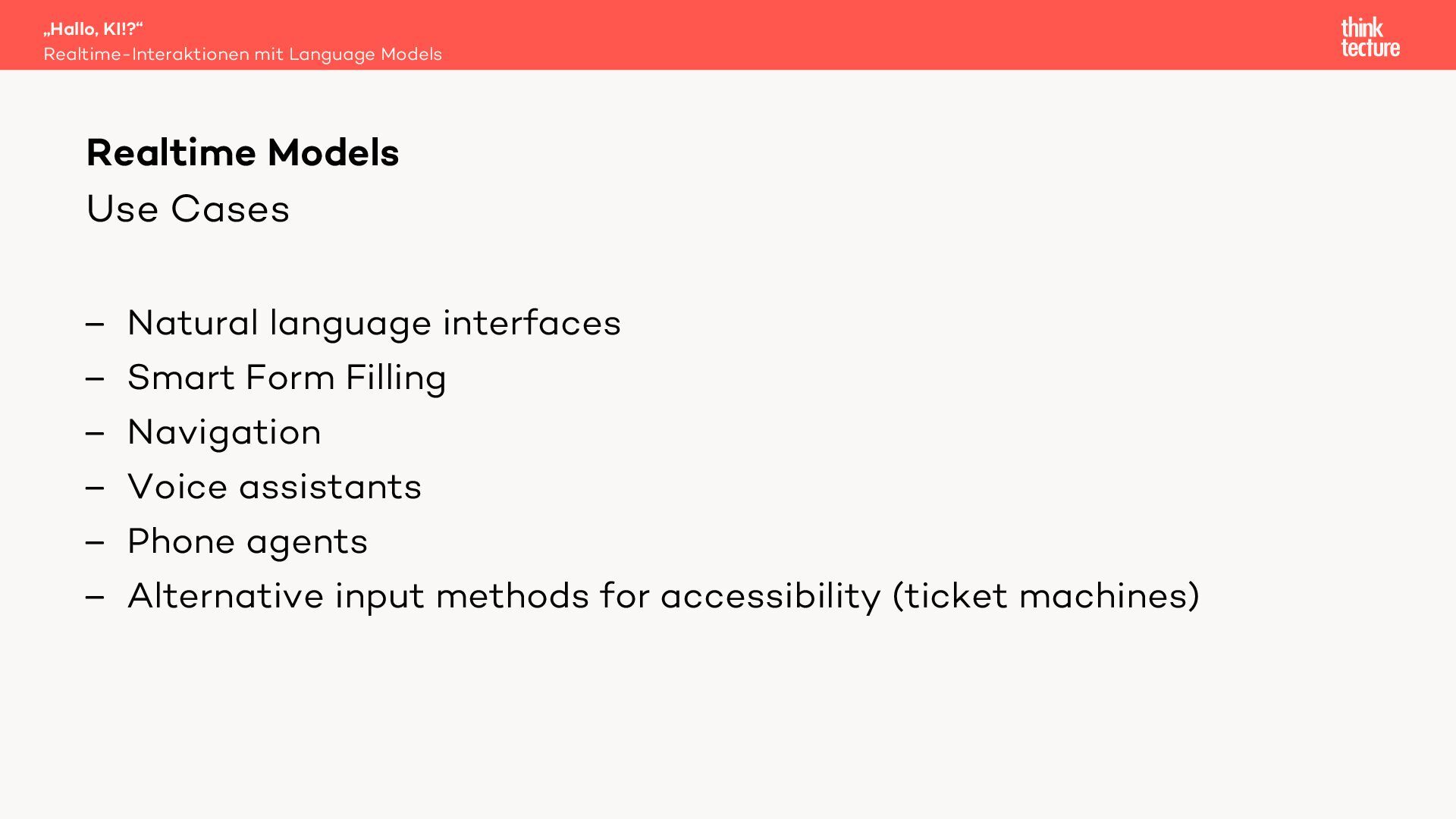Click the "Navigation" bullet item
Image resolution: width=1456 pixels, height=819 pixels.
[x=224, y=432]
